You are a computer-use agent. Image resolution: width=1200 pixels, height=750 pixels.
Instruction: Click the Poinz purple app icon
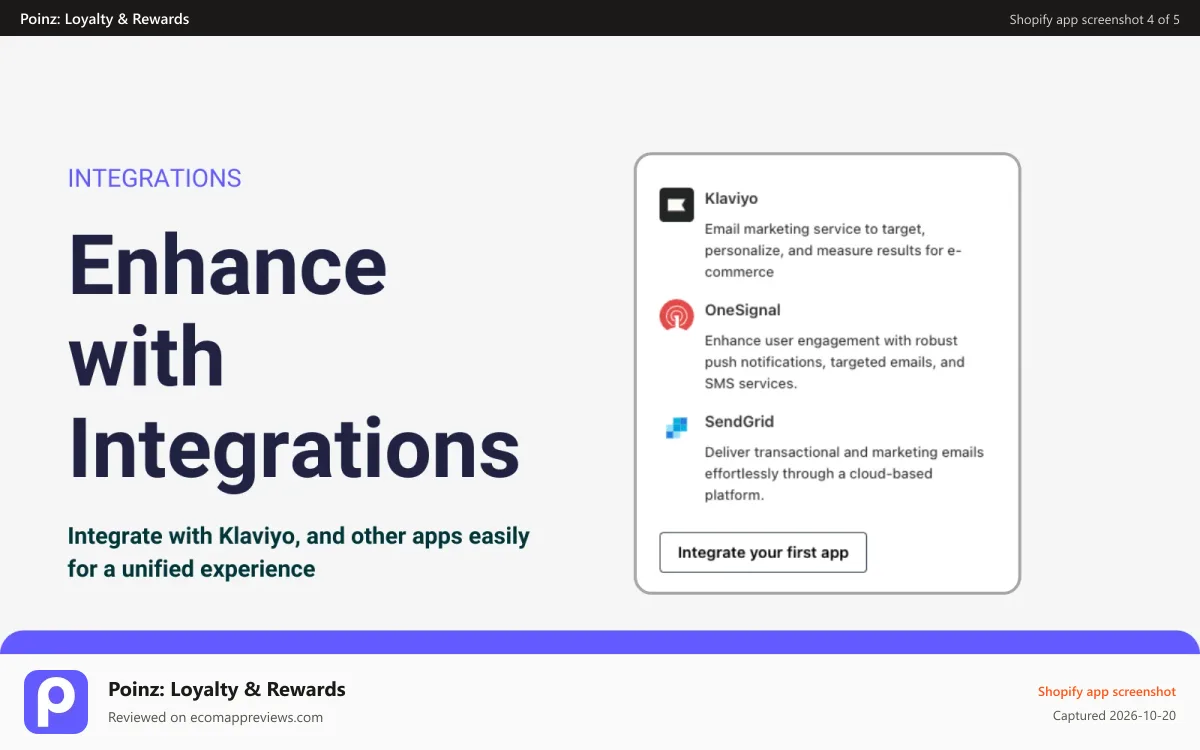pyautogui.click(x=56, y=702)
